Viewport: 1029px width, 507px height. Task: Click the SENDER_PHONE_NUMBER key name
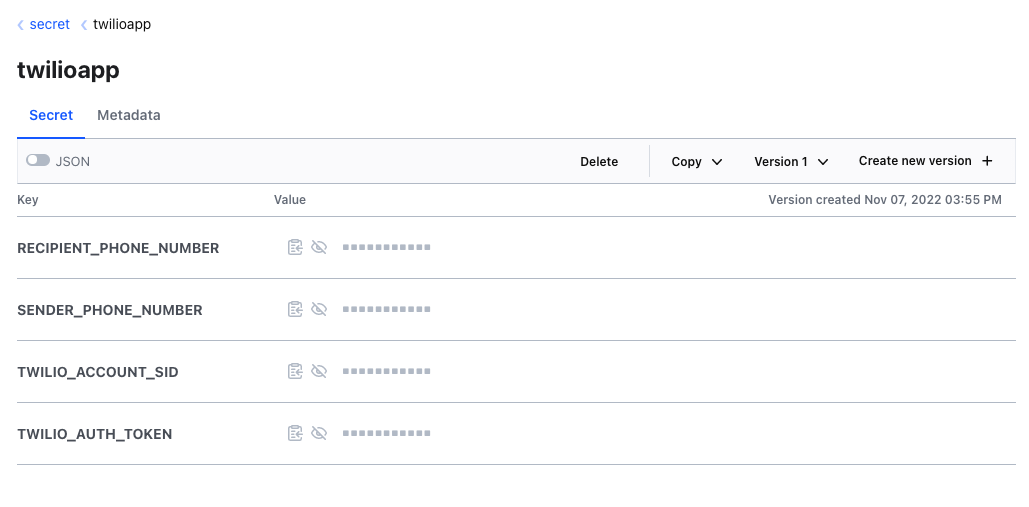click(110, 310)
